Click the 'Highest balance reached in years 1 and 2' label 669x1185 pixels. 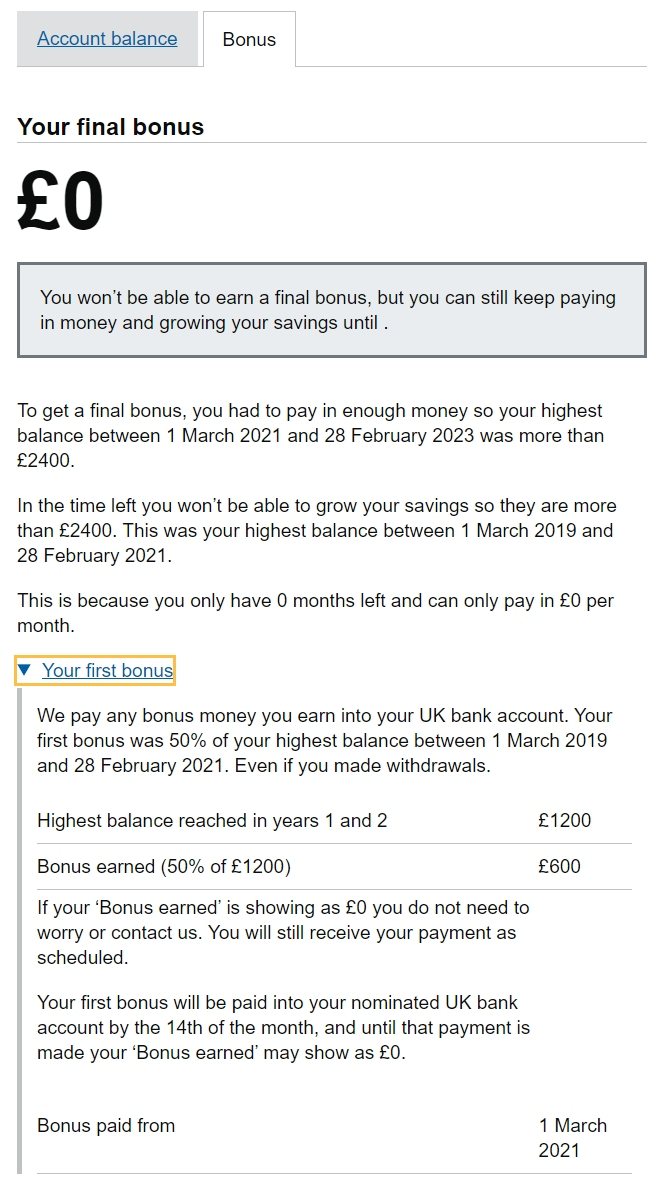pos(212,821)
